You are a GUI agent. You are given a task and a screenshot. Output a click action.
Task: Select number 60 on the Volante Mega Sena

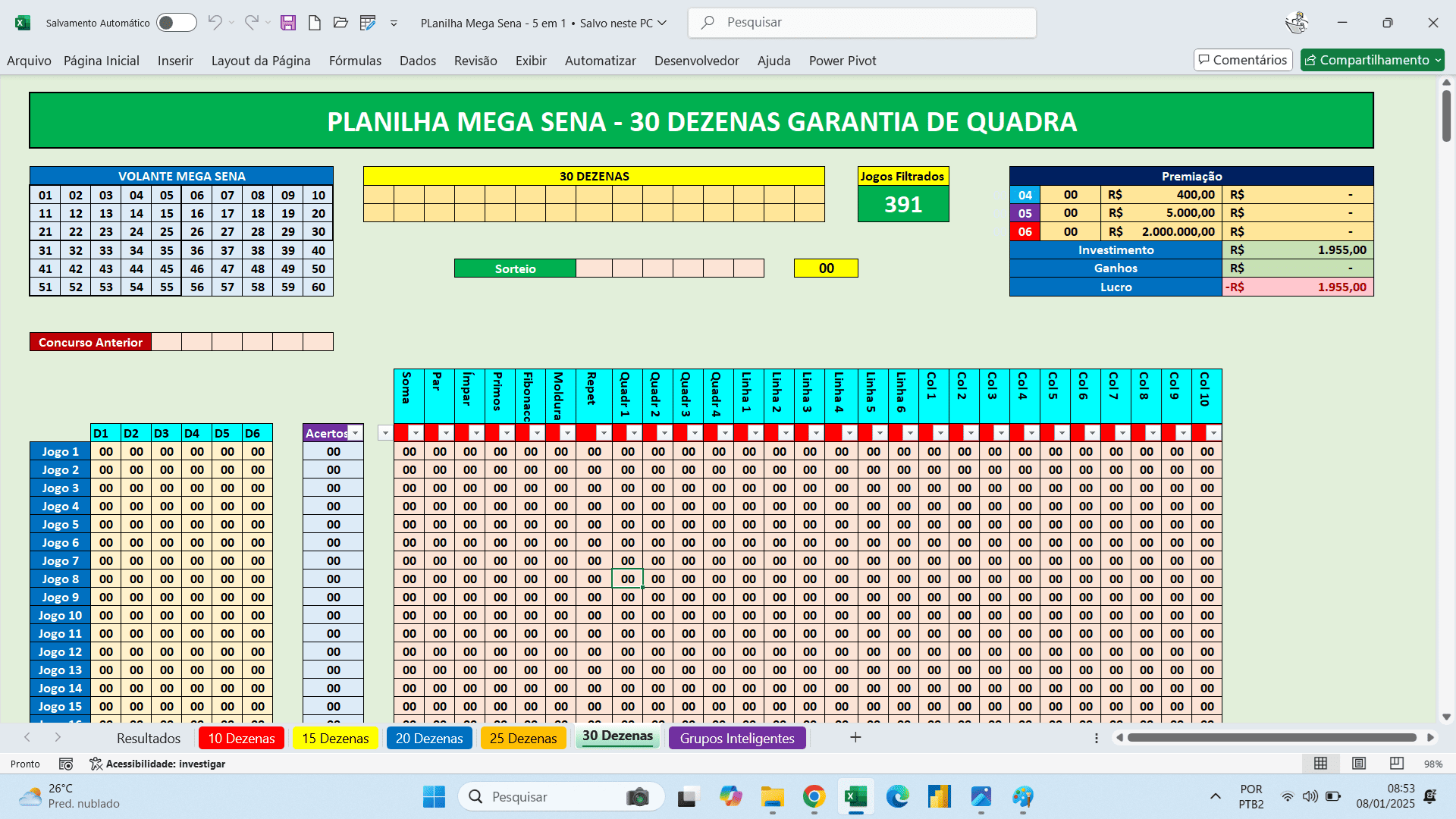pos(318,287)
